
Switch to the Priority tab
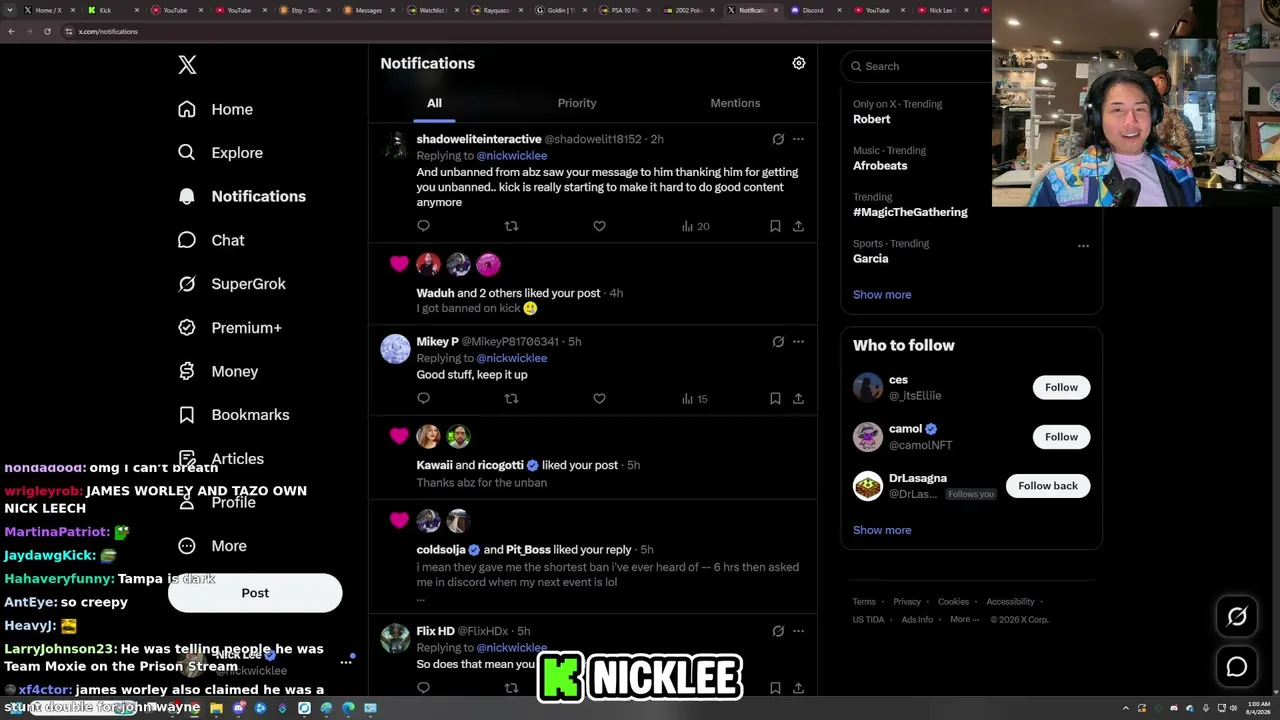(x=577, y=103)
